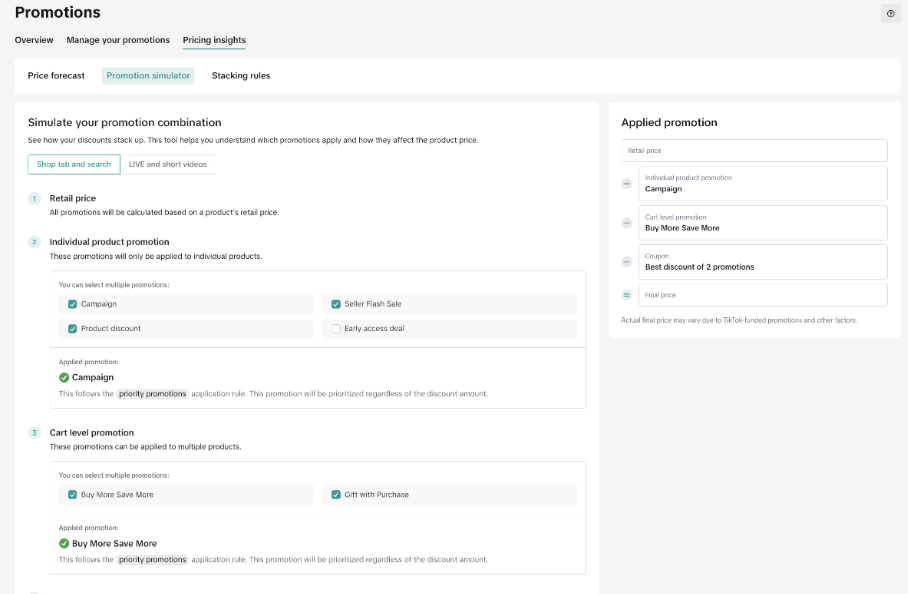Click the minus icon beside Coupon row

click(627, 262)
